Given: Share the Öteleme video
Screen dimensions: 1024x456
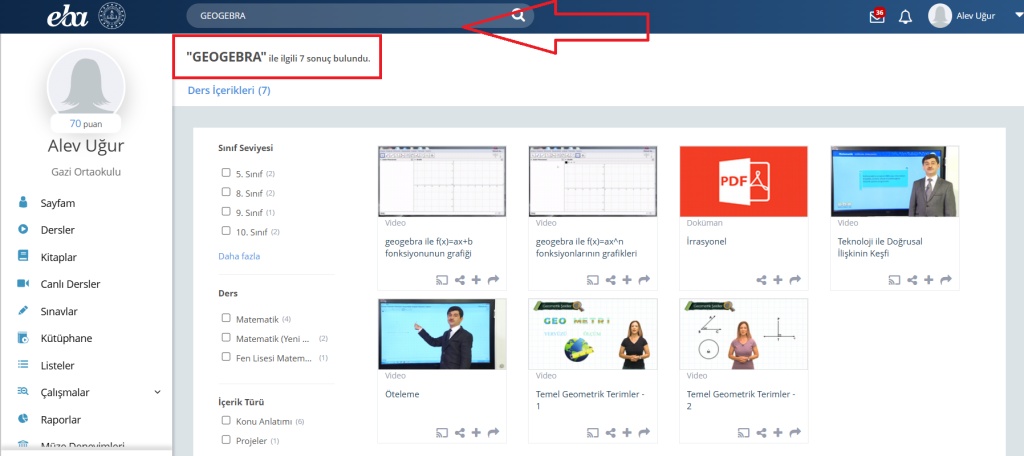Looking at the screenshot, I should pyautogui.click(x=460, y=432).
